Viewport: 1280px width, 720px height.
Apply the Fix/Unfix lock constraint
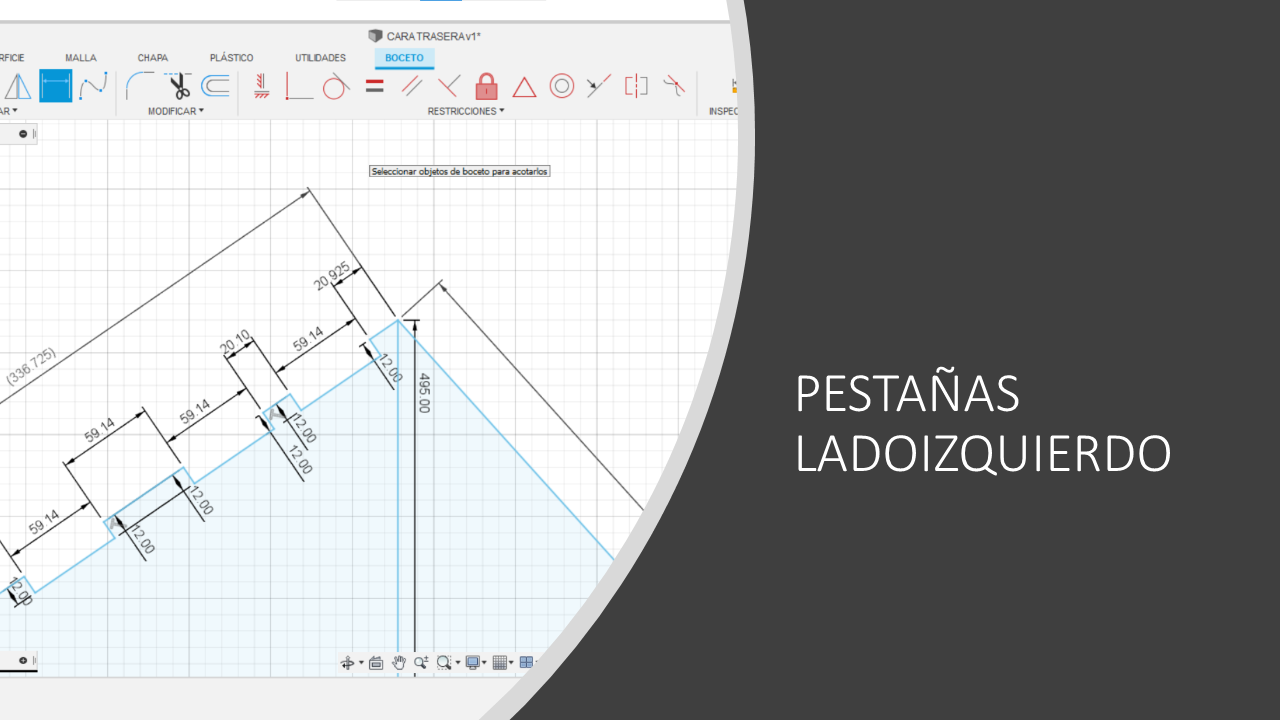[x=486, y=86]
